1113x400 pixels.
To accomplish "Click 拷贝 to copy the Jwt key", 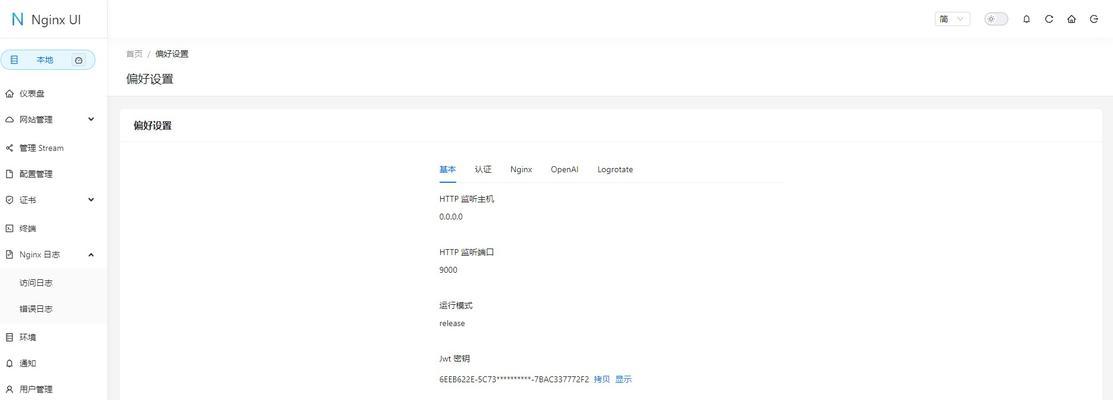I will (601, 379).
